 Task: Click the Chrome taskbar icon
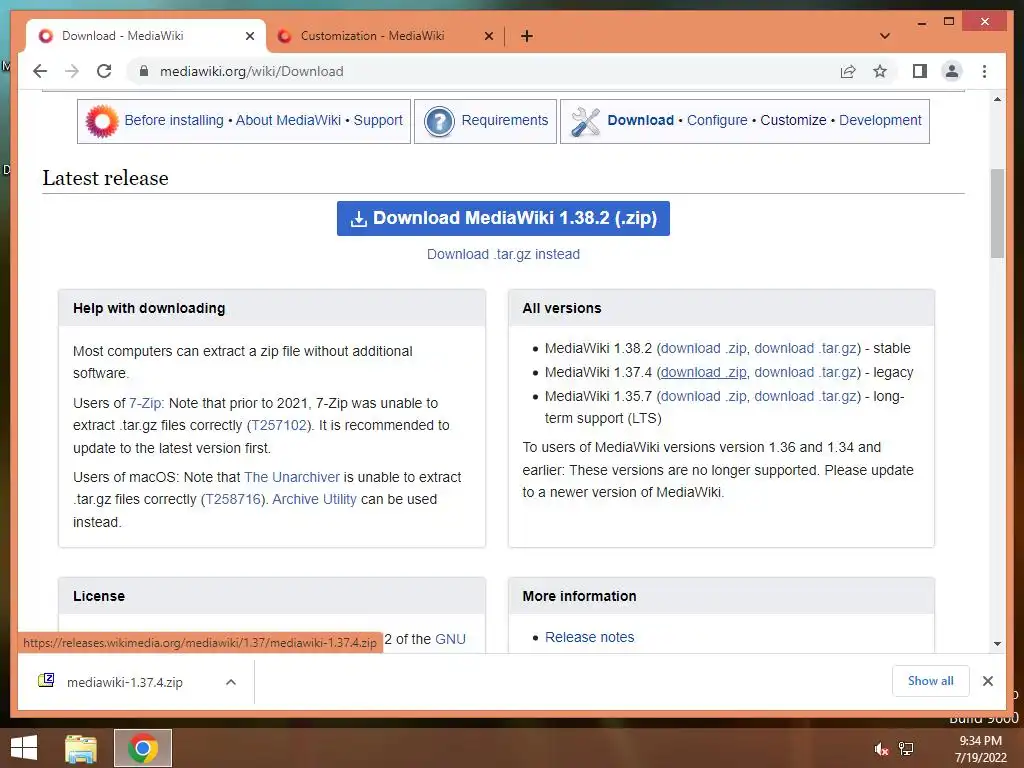143,748
